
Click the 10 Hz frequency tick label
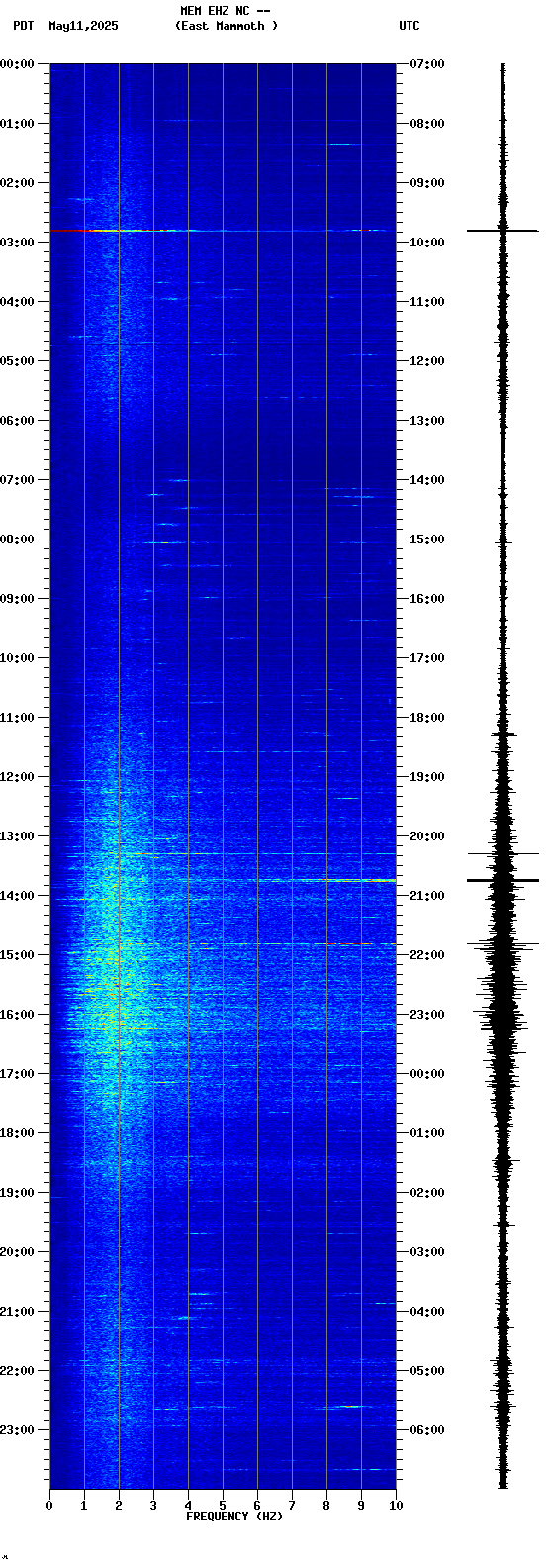[396, 1506]
